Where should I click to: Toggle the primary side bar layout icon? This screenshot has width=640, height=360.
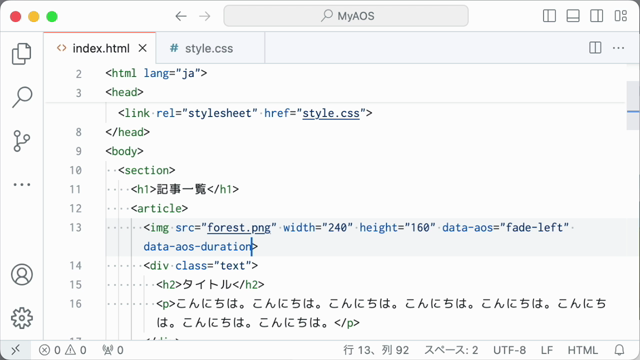pyautogui.click(x=549, y=16)
